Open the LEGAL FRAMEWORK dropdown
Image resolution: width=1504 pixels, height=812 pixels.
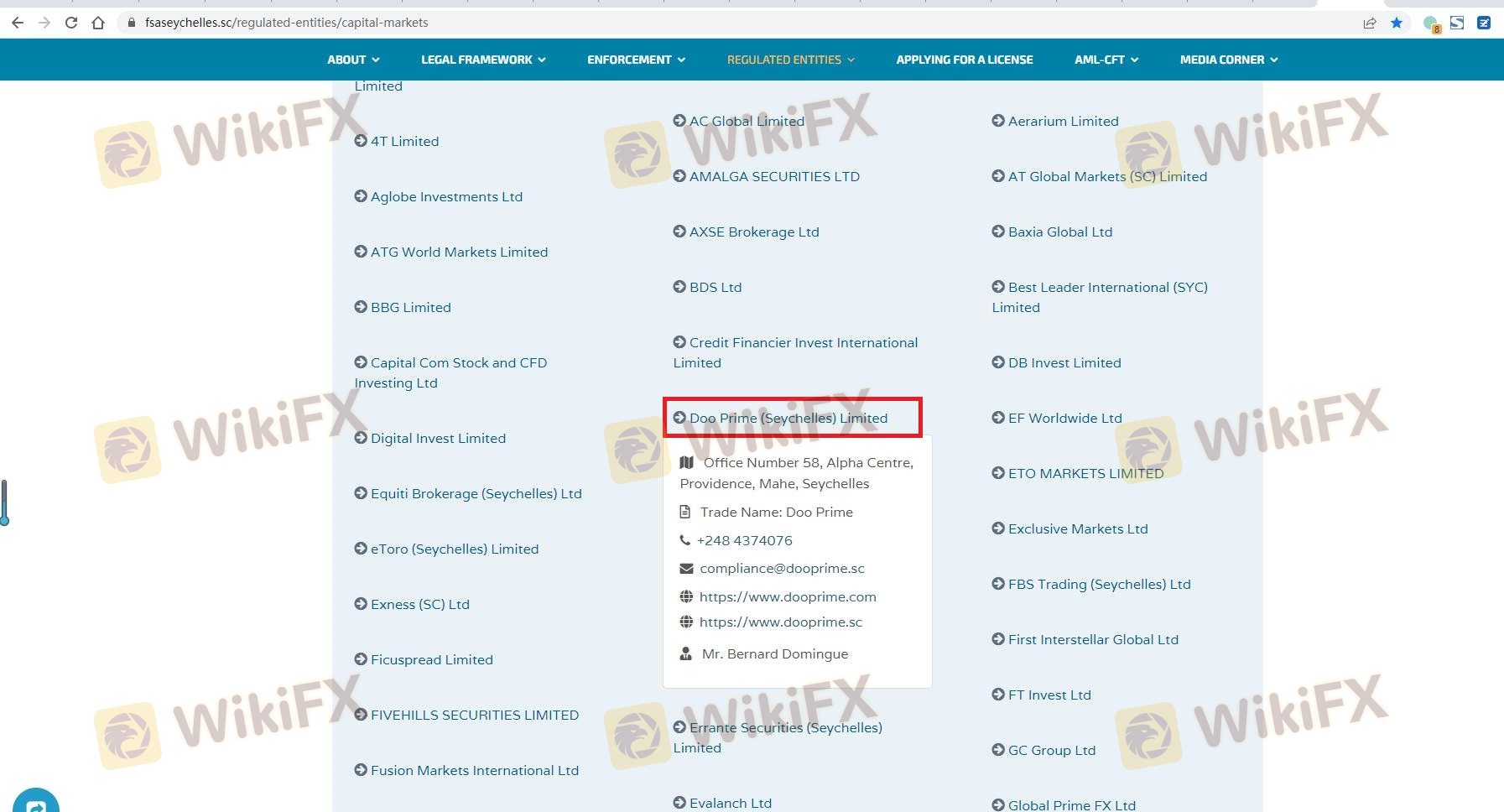click(x=483, y=60)
